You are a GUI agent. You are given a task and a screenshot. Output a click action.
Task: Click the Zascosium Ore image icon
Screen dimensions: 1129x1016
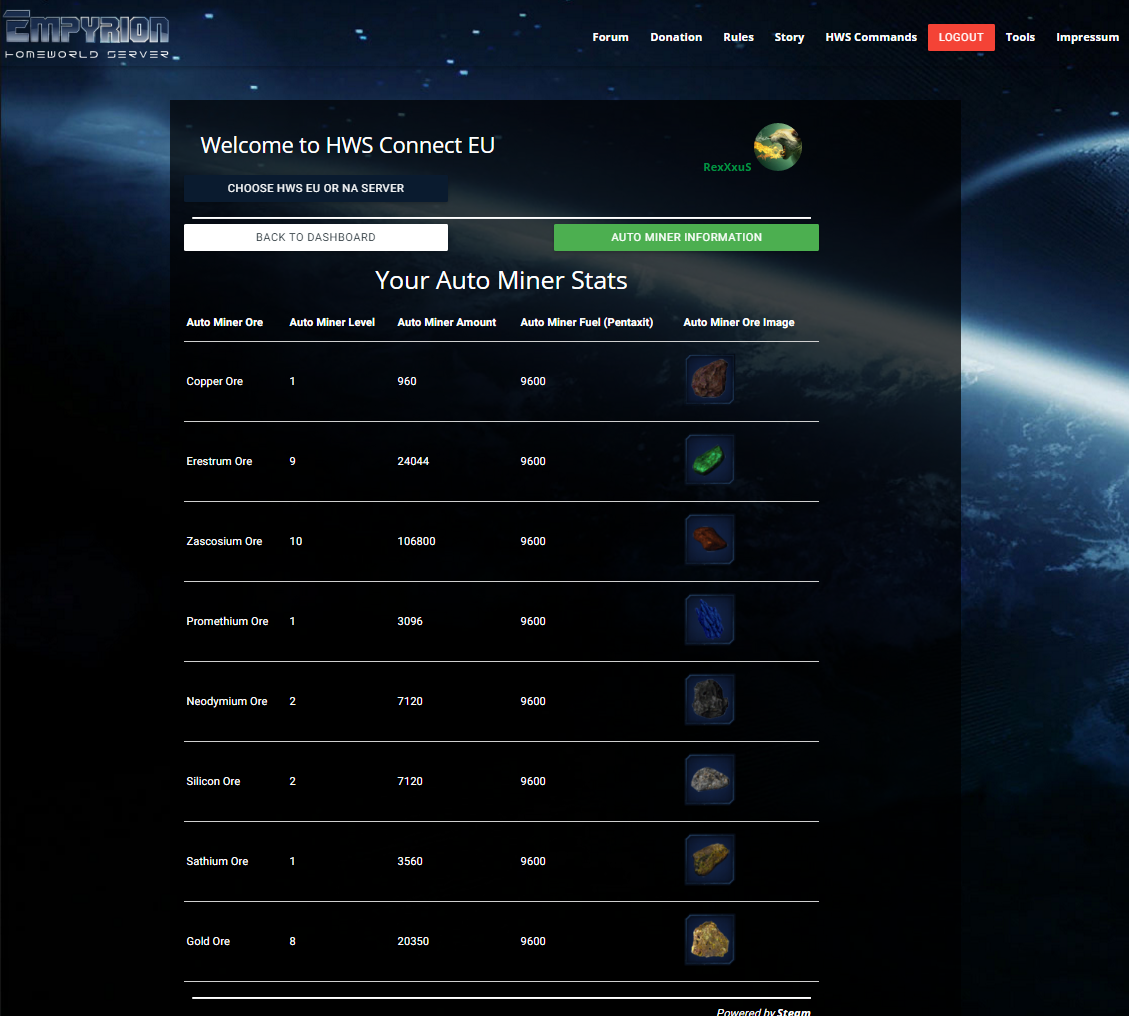[709, 539]
